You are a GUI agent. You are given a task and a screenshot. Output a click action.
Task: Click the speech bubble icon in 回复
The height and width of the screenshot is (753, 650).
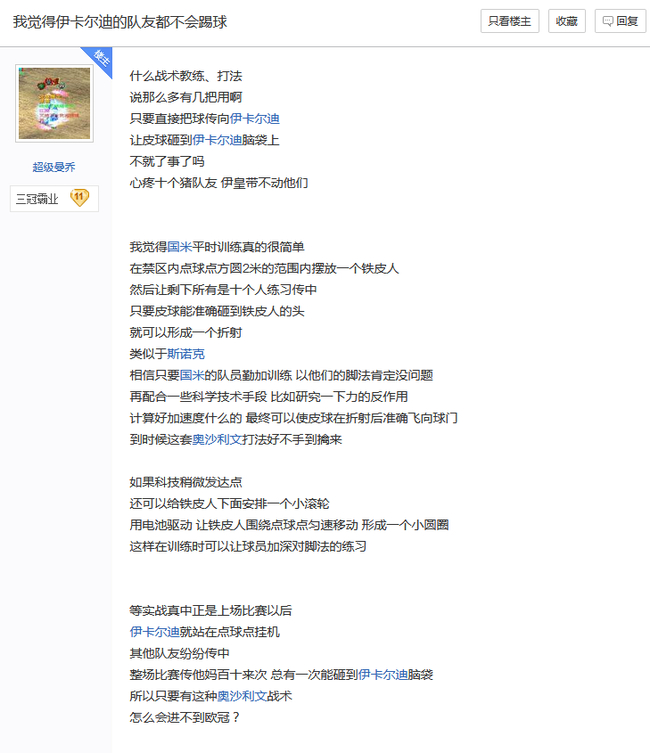click(x=608, y=21)
